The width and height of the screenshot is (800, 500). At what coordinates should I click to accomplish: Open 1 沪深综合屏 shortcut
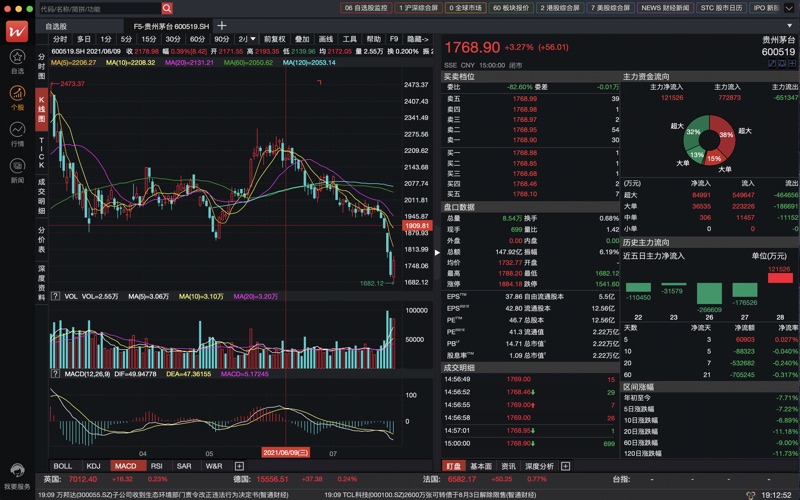click(418, 8)
